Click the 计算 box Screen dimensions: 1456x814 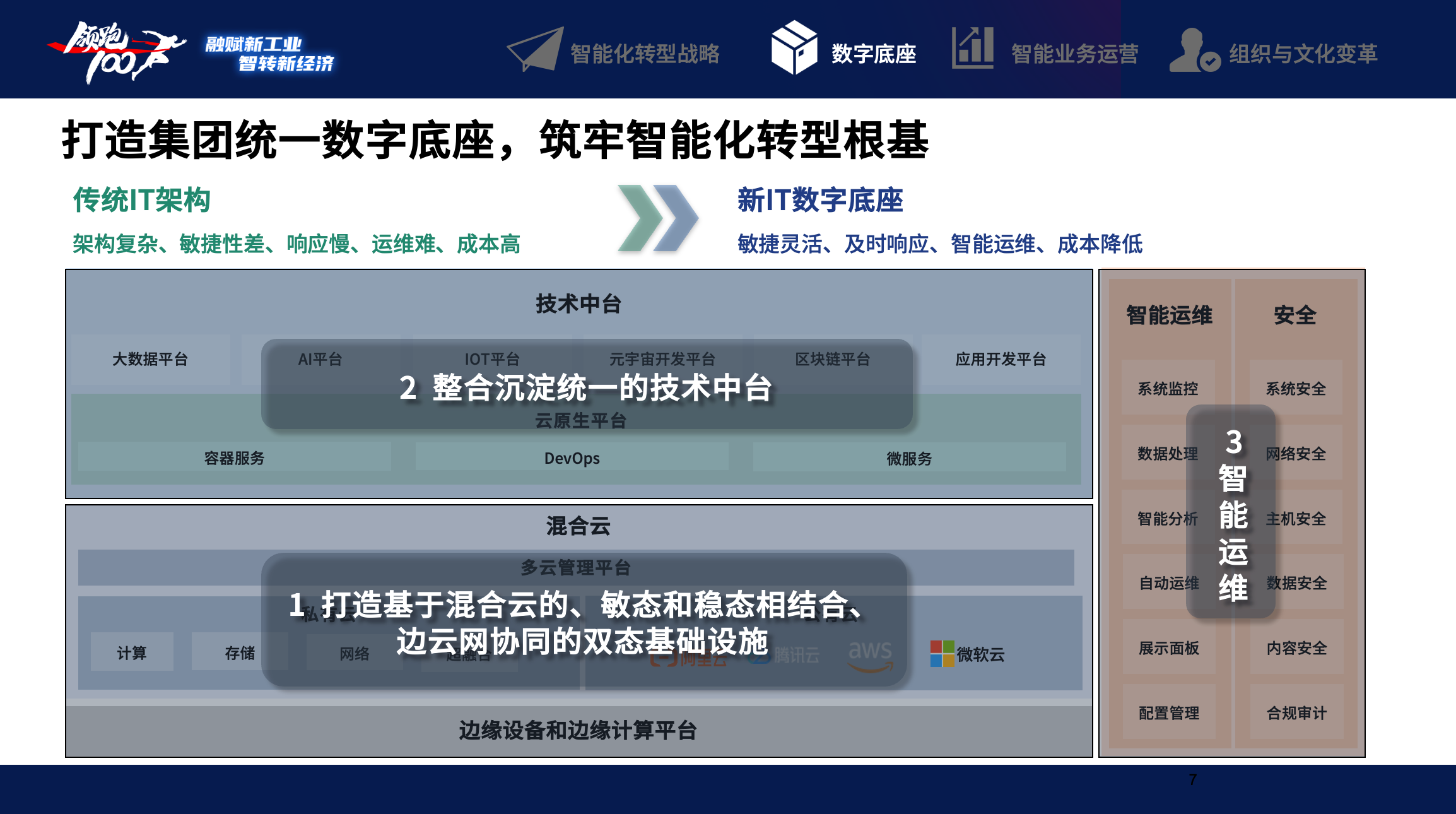click(x=132, y=652)
